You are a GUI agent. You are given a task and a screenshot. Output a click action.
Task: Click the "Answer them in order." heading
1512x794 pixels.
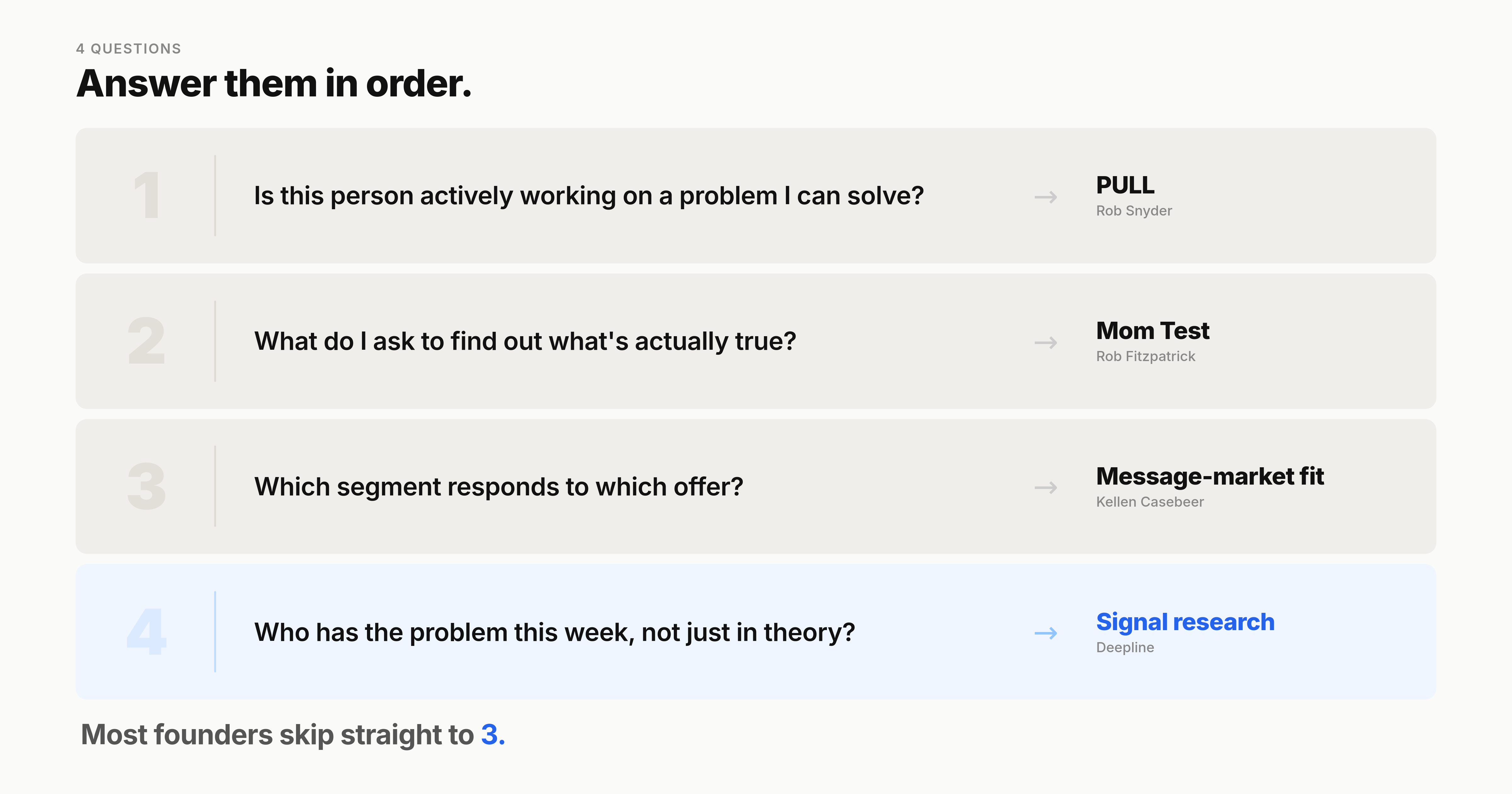[274, 83]
